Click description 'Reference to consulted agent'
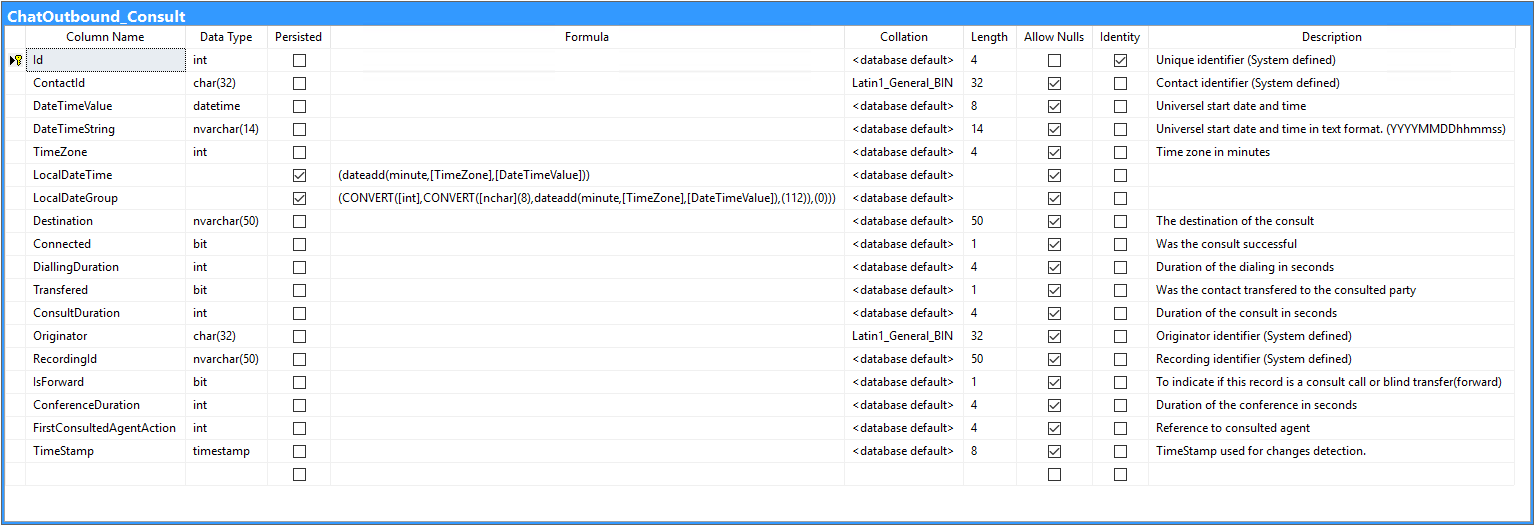This screenshot has width=1535, height=526. [1233, 428]
